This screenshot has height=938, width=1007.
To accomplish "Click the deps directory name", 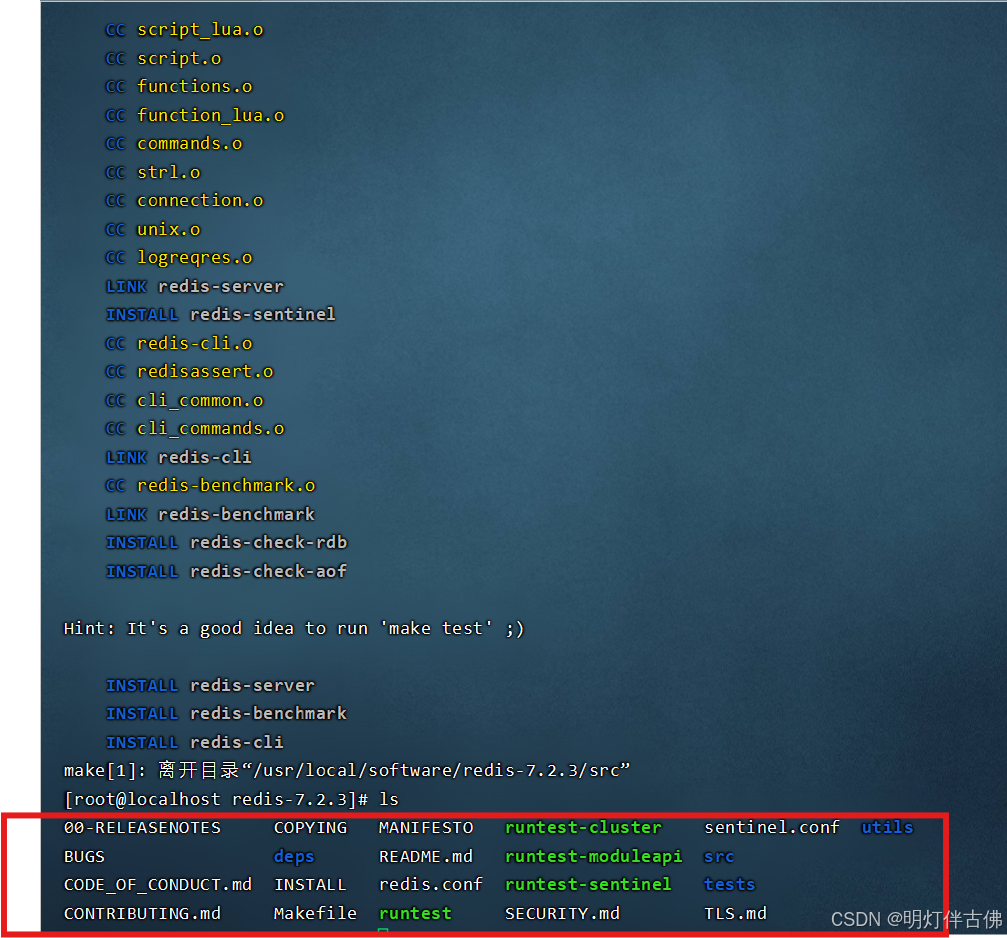I will [294, 857].
